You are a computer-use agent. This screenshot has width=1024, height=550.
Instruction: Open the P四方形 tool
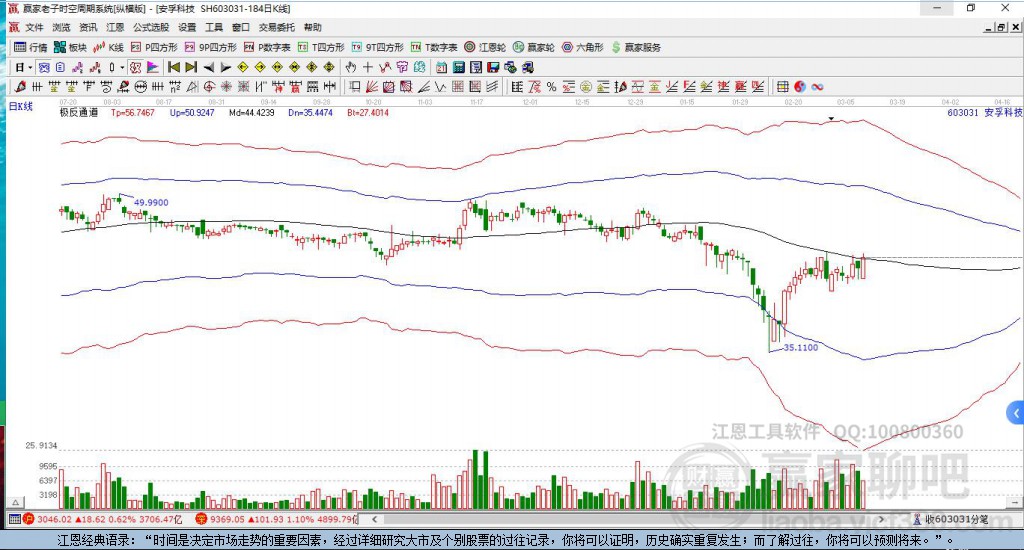pyautogui.click(x=154, y=47)
